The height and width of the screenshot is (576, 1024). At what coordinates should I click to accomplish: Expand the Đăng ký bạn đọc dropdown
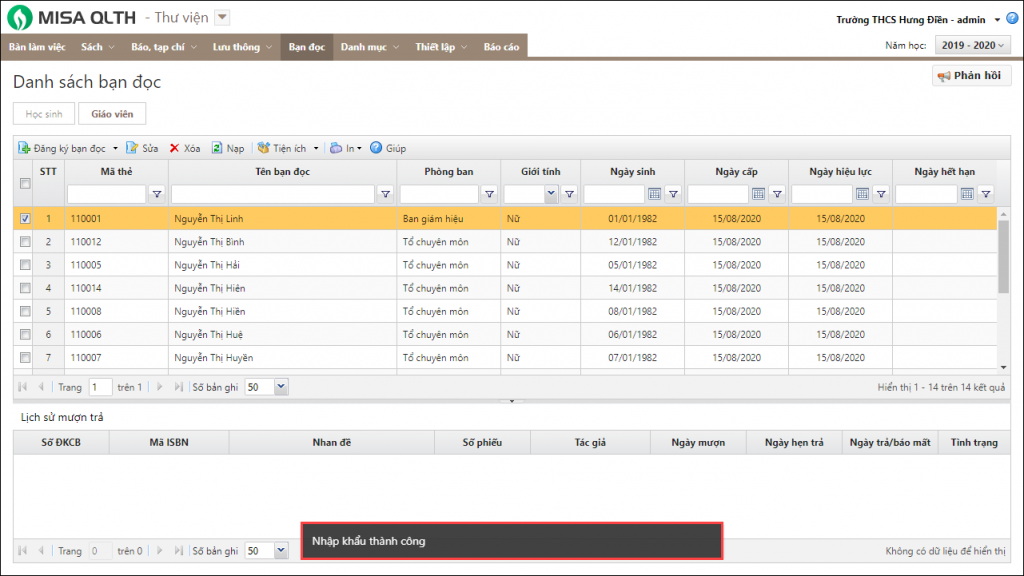tap(115, 149)
